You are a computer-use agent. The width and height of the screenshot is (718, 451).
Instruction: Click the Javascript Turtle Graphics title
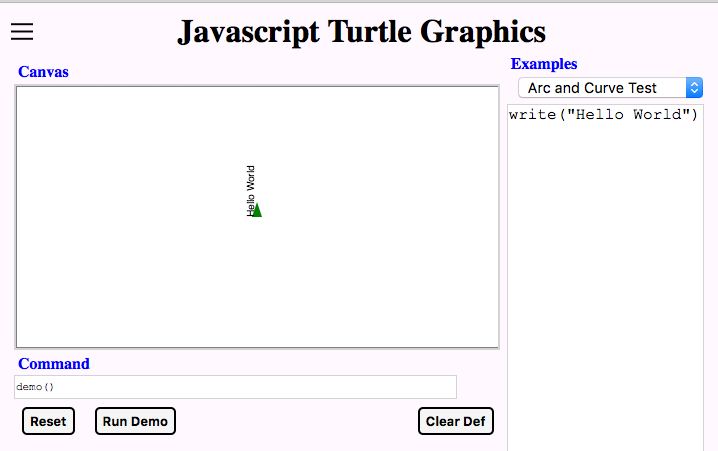click(361, 32)
